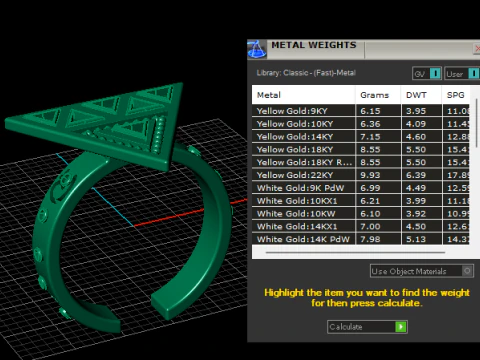
Task: Close the Metal Weights panel
Action: [477, 49]
